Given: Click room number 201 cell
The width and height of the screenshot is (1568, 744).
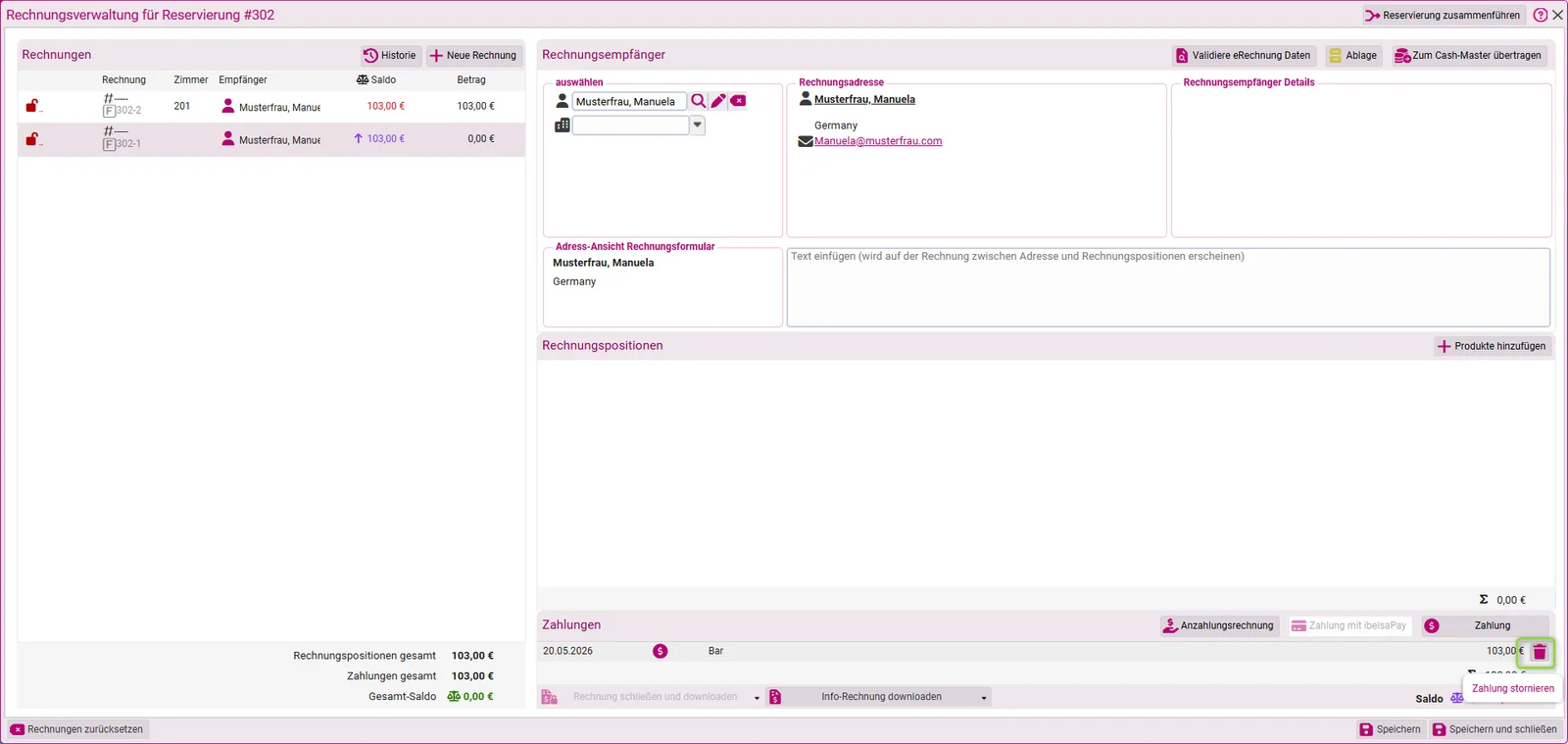Looking at the screenshot, I should click(182, 106).
